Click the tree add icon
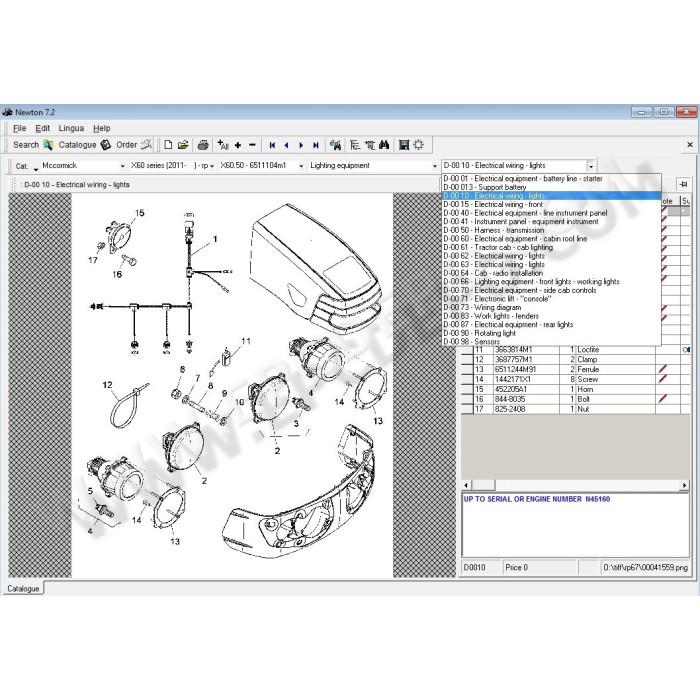Image resolution: width=700 pixels, height=700 pixels. (x=370, y=145)
